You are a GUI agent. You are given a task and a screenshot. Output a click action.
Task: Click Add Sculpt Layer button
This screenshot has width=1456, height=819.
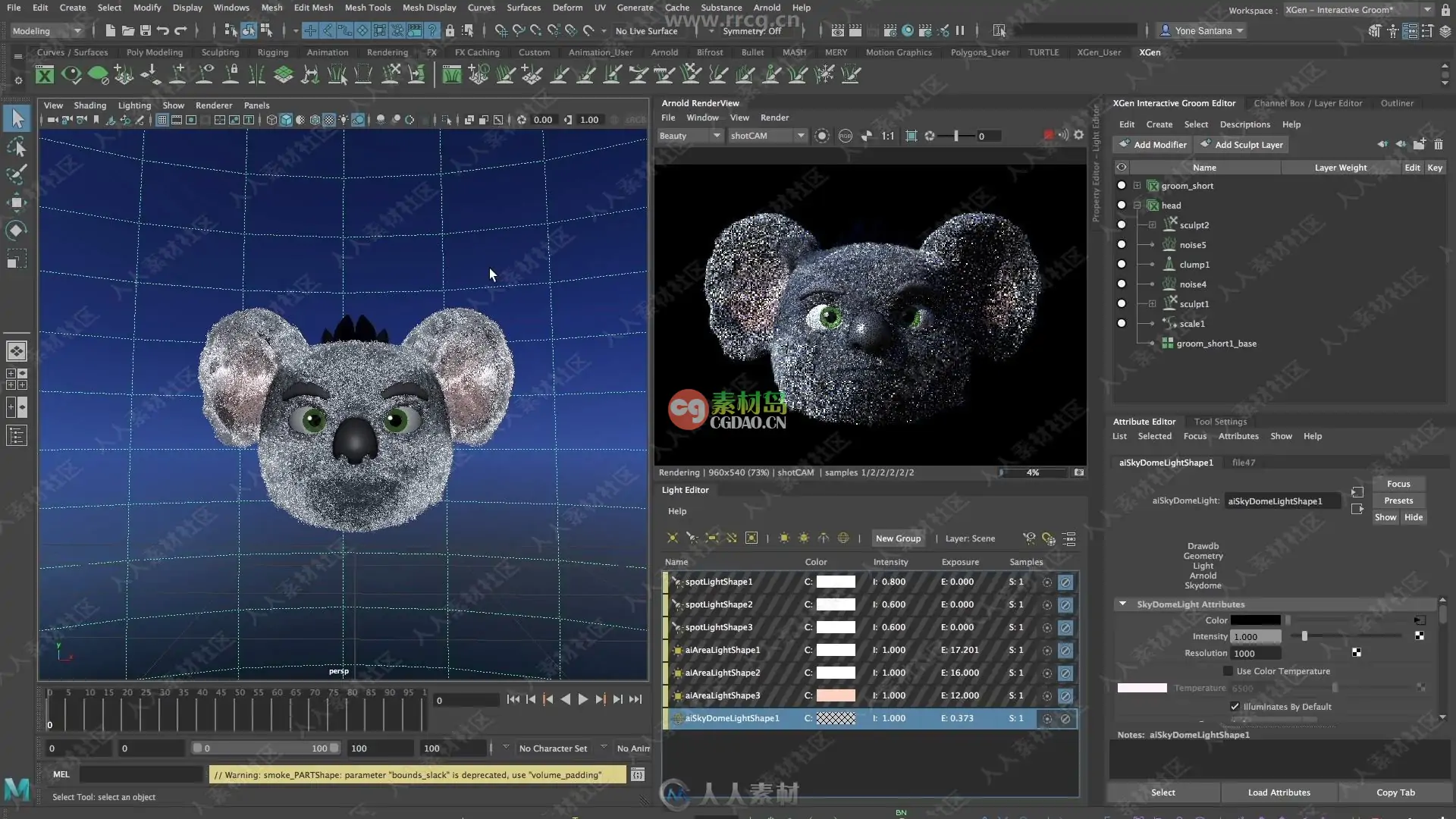[x=1241, y=144]
